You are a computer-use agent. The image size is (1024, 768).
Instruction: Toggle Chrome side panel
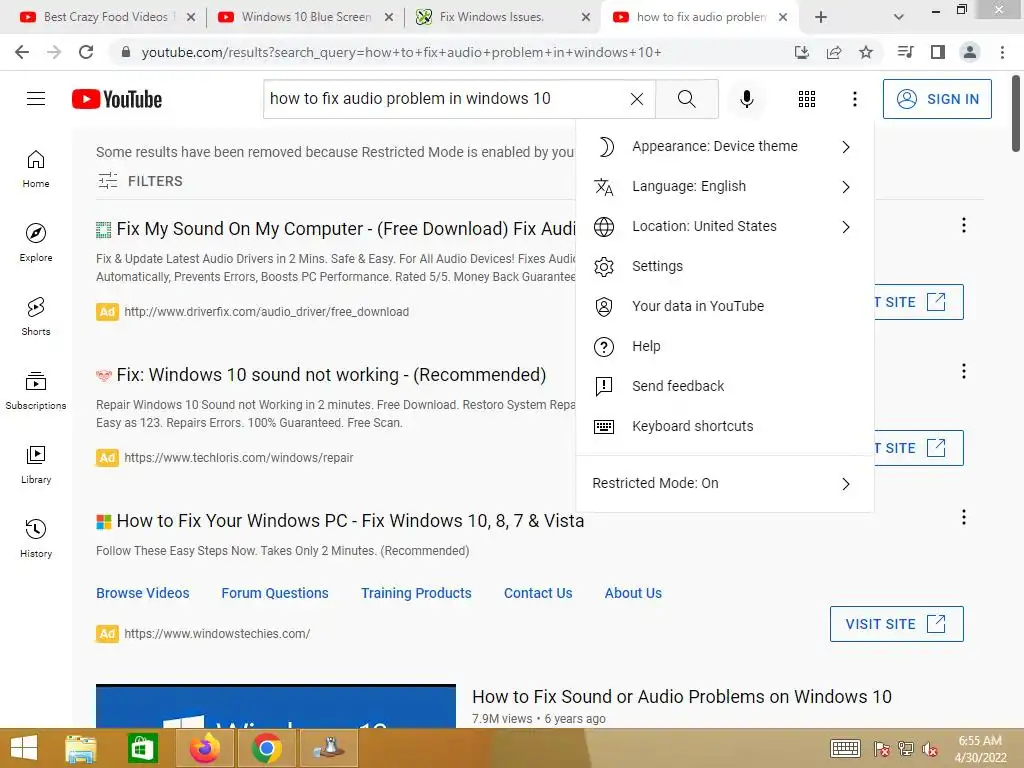pyautogui.click(x=938, y=52)
